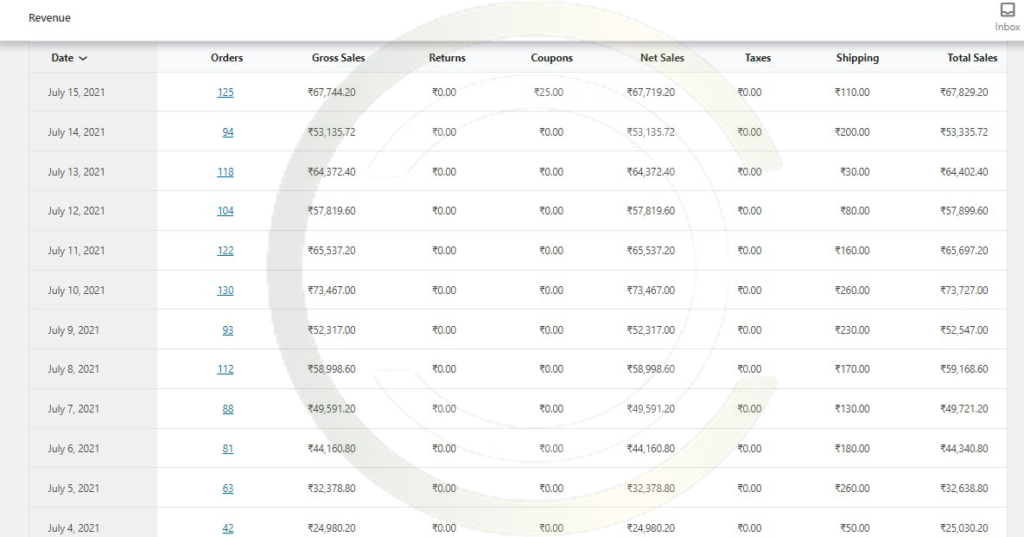1024x537 pixels.
Task: Select the ₹49,721.20 total sales value
Action: coord(964,409)
